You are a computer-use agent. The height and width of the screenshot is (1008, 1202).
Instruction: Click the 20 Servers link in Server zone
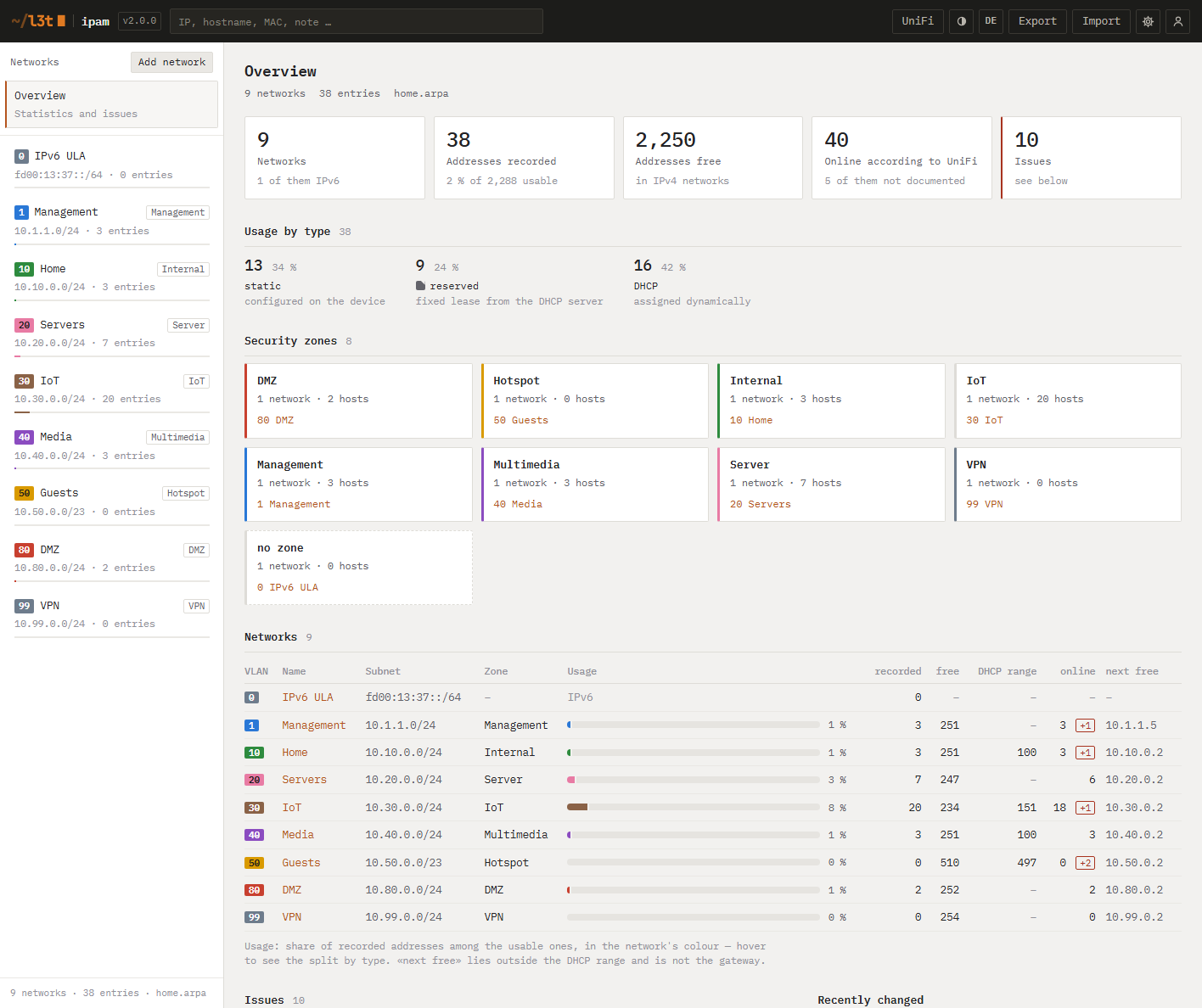point(761,504)
